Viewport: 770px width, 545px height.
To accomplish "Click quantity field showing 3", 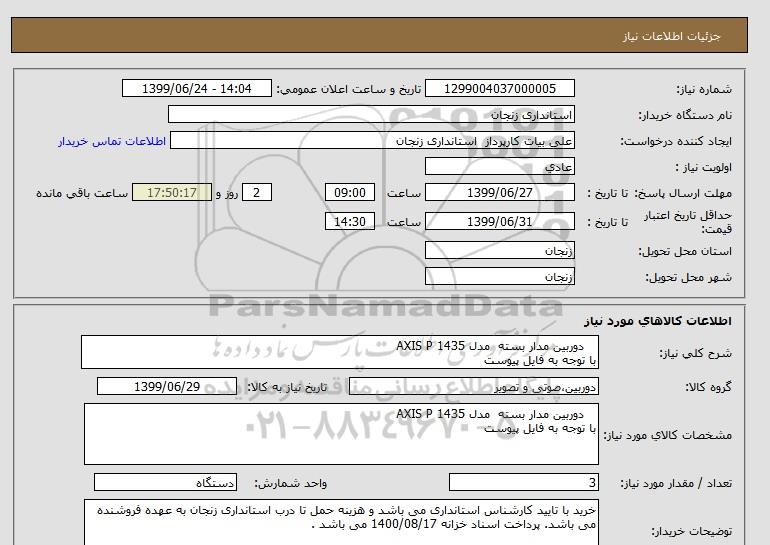I will [524, 482].
